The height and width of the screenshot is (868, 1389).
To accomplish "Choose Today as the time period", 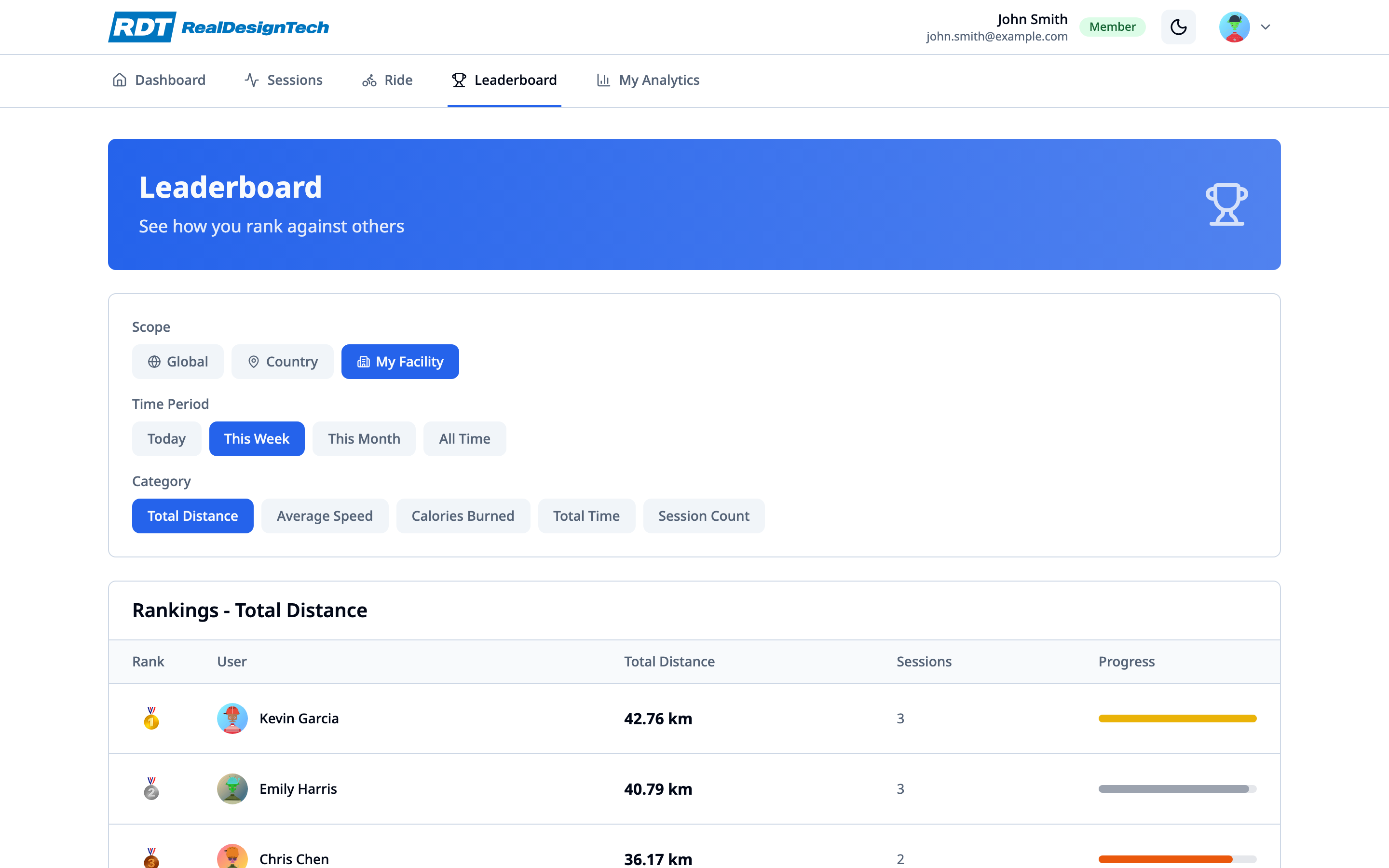I will (166, 438).
